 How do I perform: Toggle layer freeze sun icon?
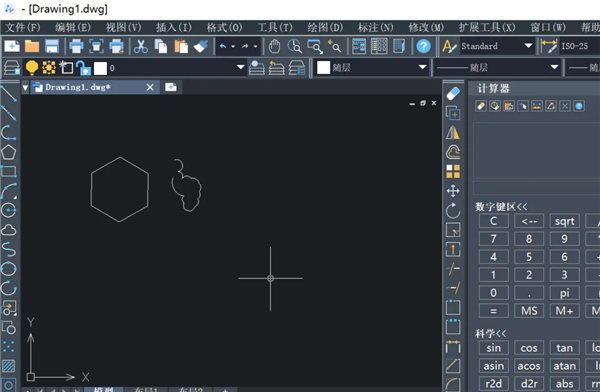[49, 68]
